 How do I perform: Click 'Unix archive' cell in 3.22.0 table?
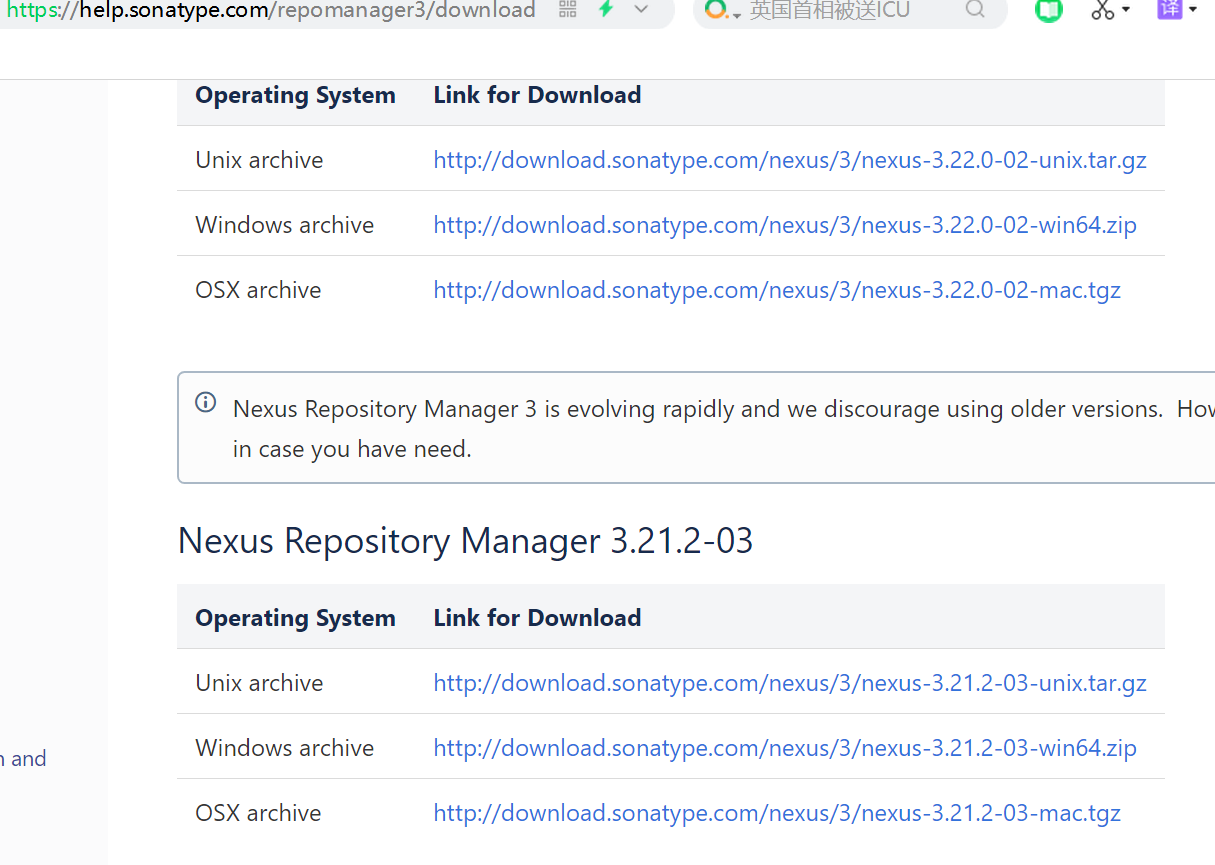tap(259, 160)
